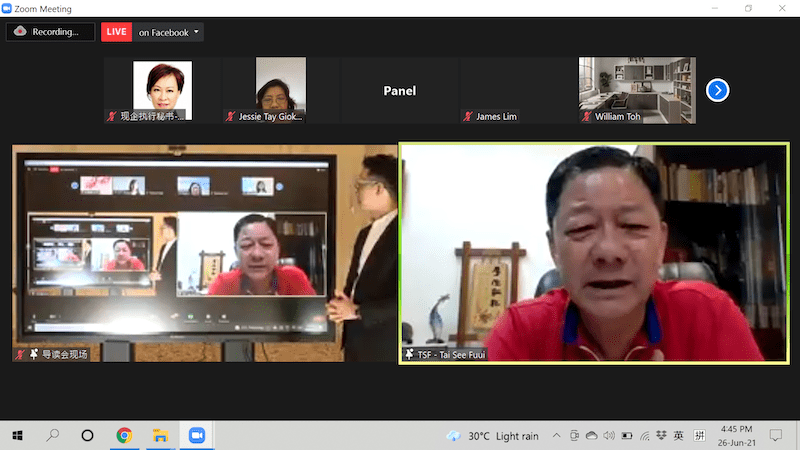Click Jessie Tay Giok's video thumbnail
Image resolution: width=800 pixels, height=450 pixels.
pos(281,90)
